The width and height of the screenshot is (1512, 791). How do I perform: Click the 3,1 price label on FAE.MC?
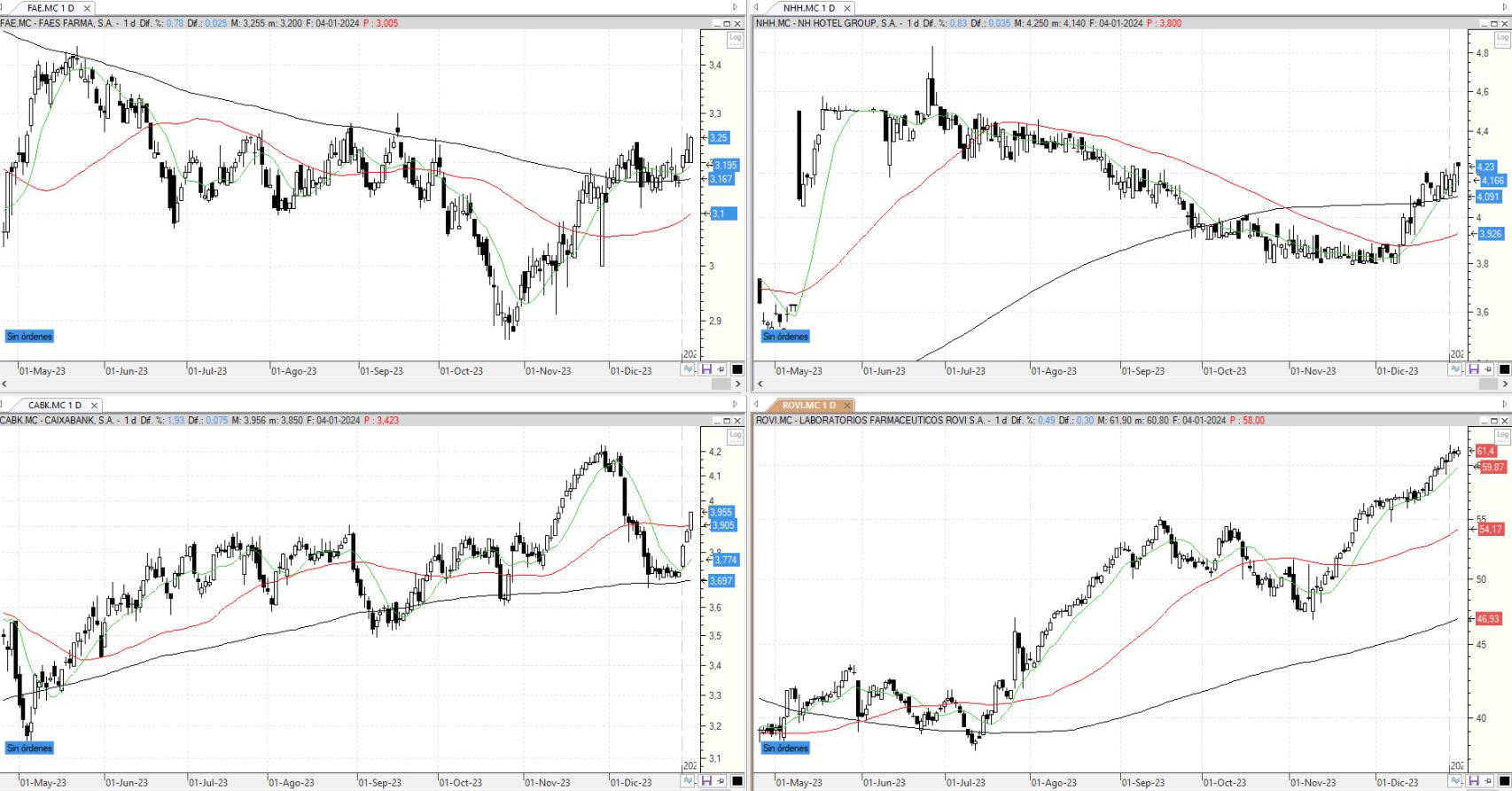coord(722,213)
